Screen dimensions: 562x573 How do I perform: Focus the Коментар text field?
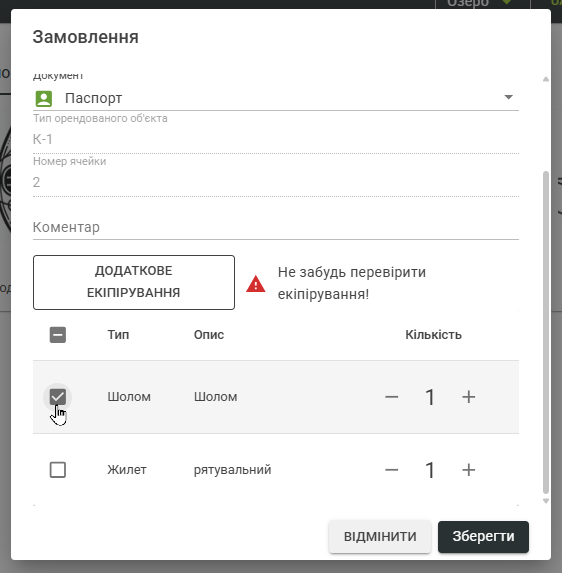click(x=276, y=227)
